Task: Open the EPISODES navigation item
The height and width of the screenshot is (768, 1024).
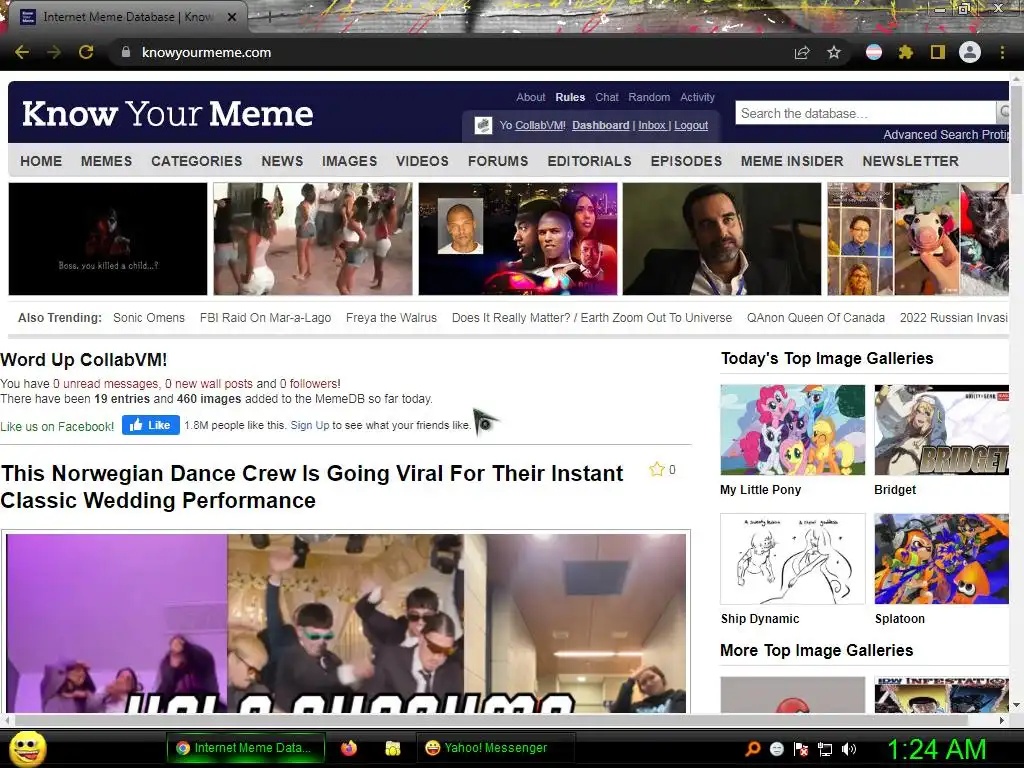Action: 686,161
